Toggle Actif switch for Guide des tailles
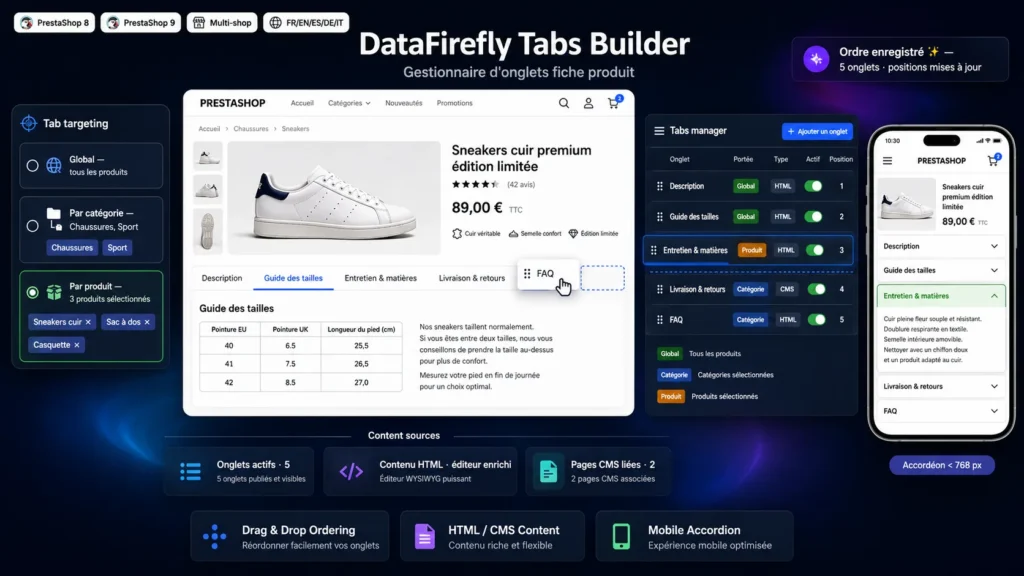 pyautogui.click(x=813, y=217)
